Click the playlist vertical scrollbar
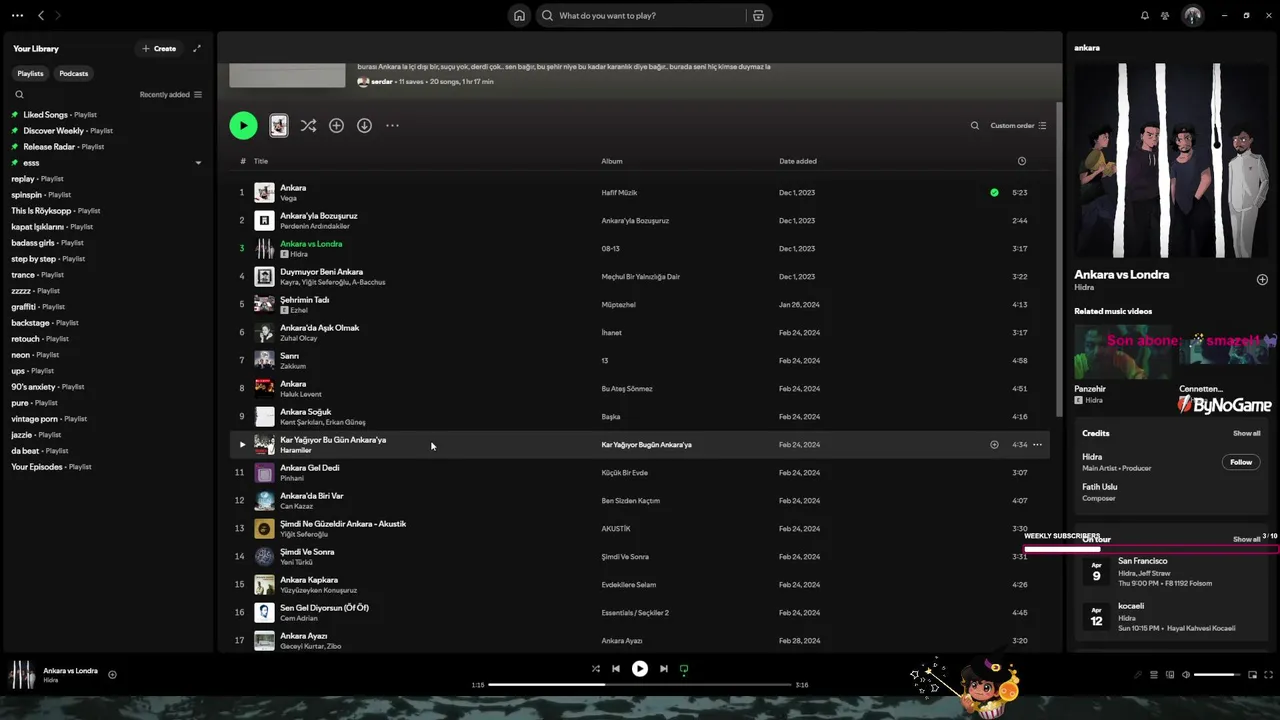 pyautogui.click(x=1059, y=258)
